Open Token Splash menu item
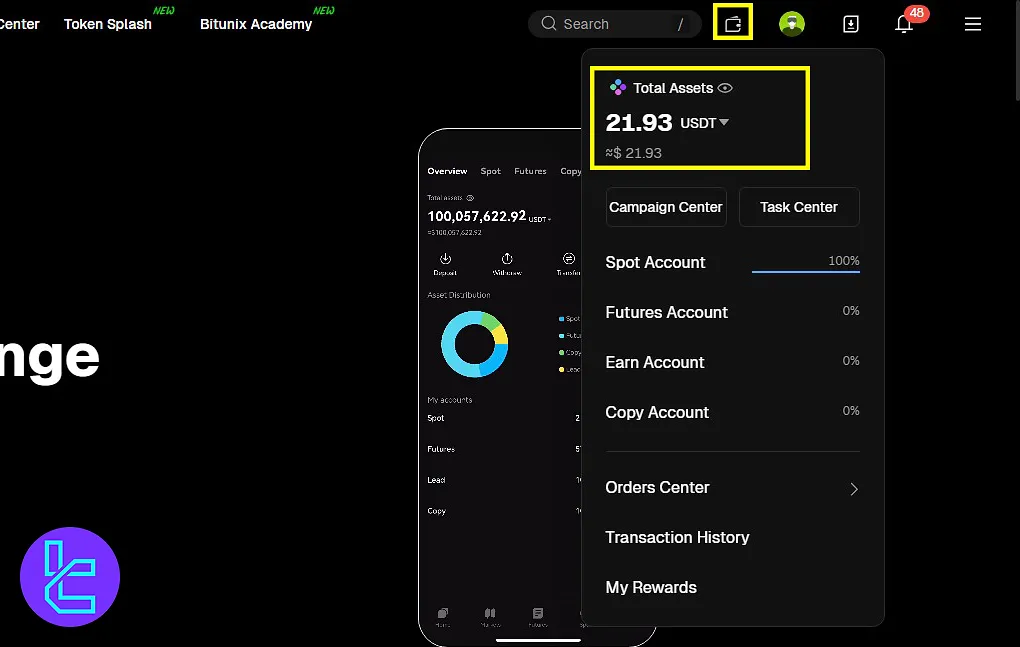The image size is (1020, 647). (108, 24)
